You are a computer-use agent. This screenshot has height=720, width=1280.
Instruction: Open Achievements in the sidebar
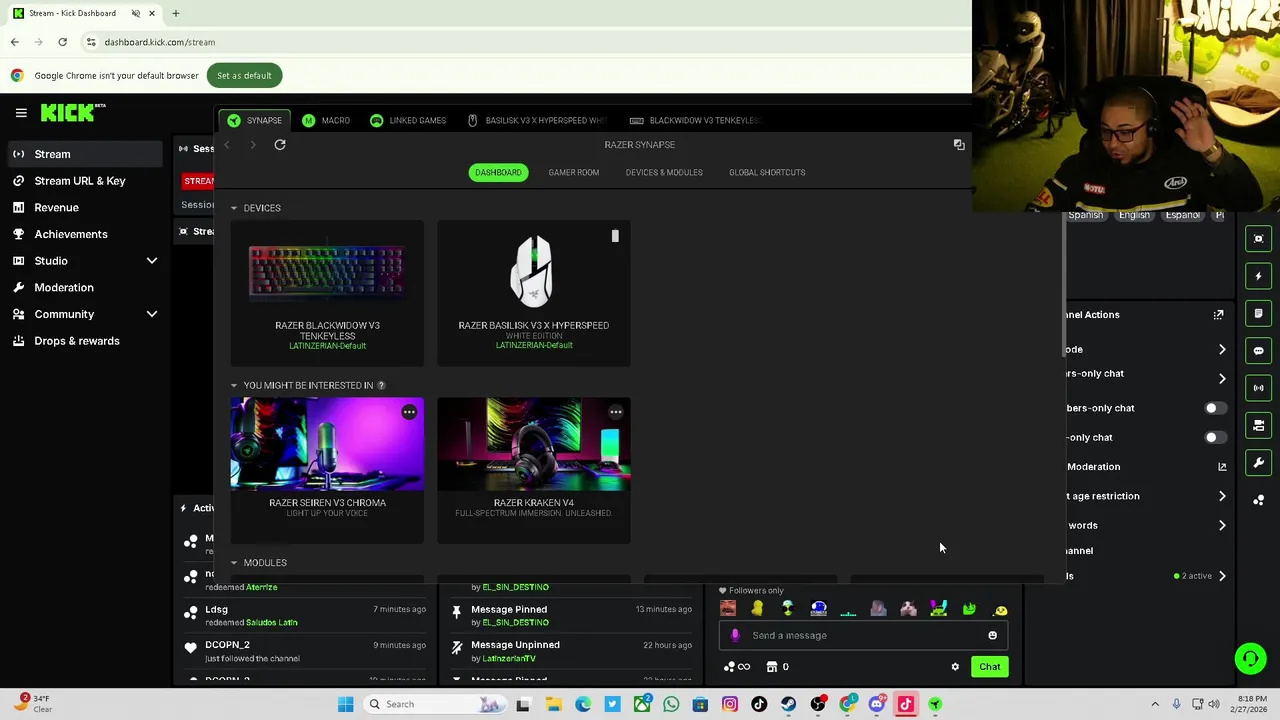[x=71, y=234]
